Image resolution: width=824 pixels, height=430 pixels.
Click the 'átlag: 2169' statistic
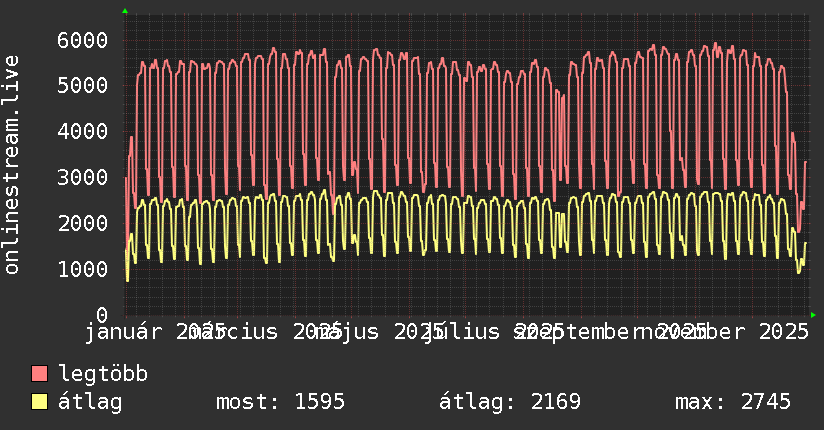510,402
